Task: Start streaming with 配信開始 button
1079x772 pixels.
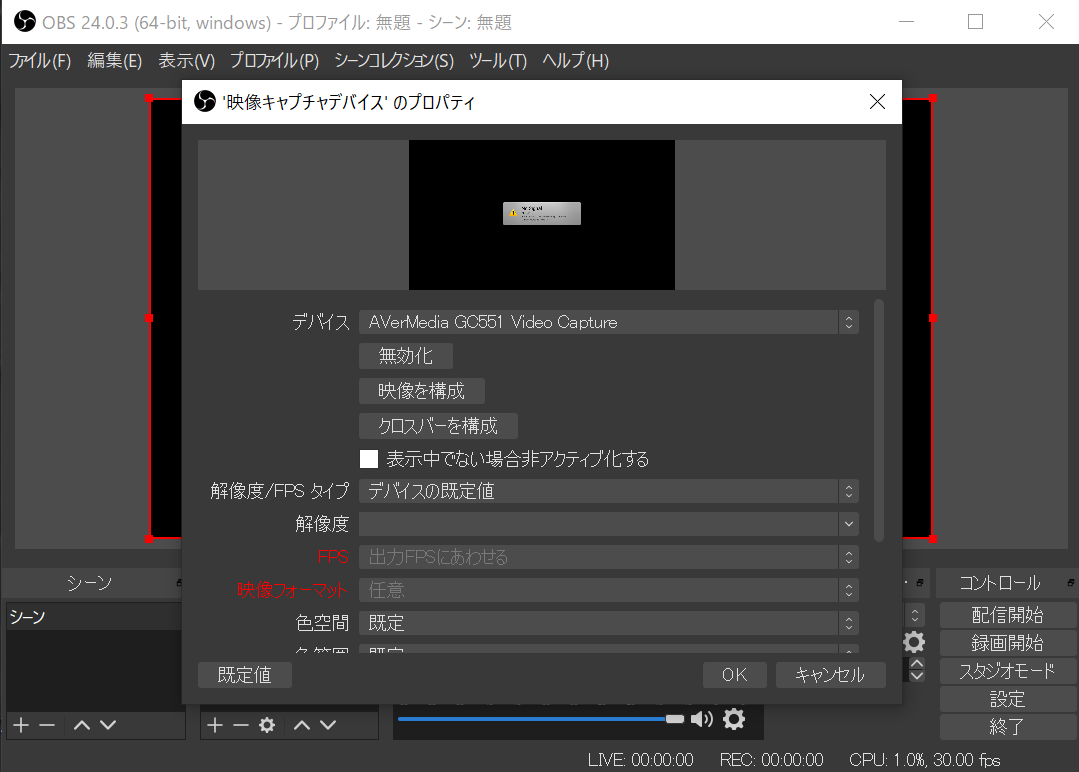Action: (x=1007, y=614)
